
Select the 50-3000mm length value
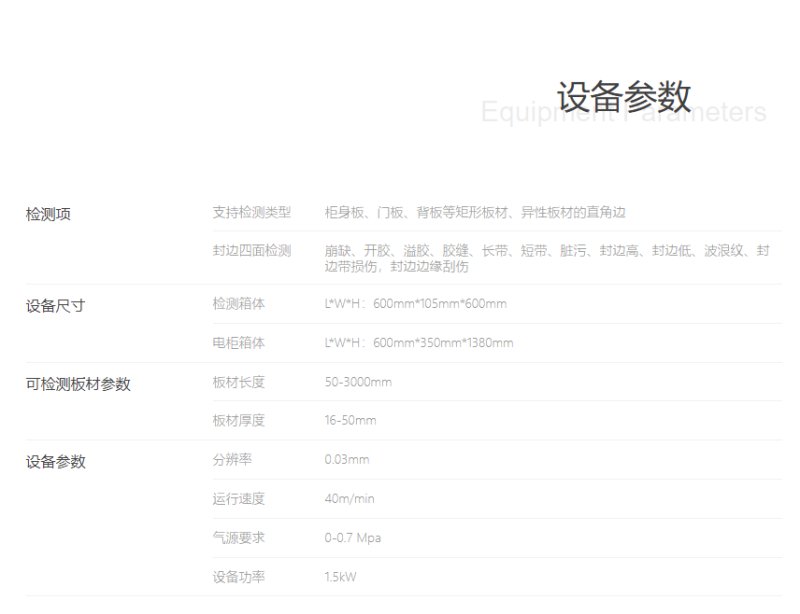358,382
